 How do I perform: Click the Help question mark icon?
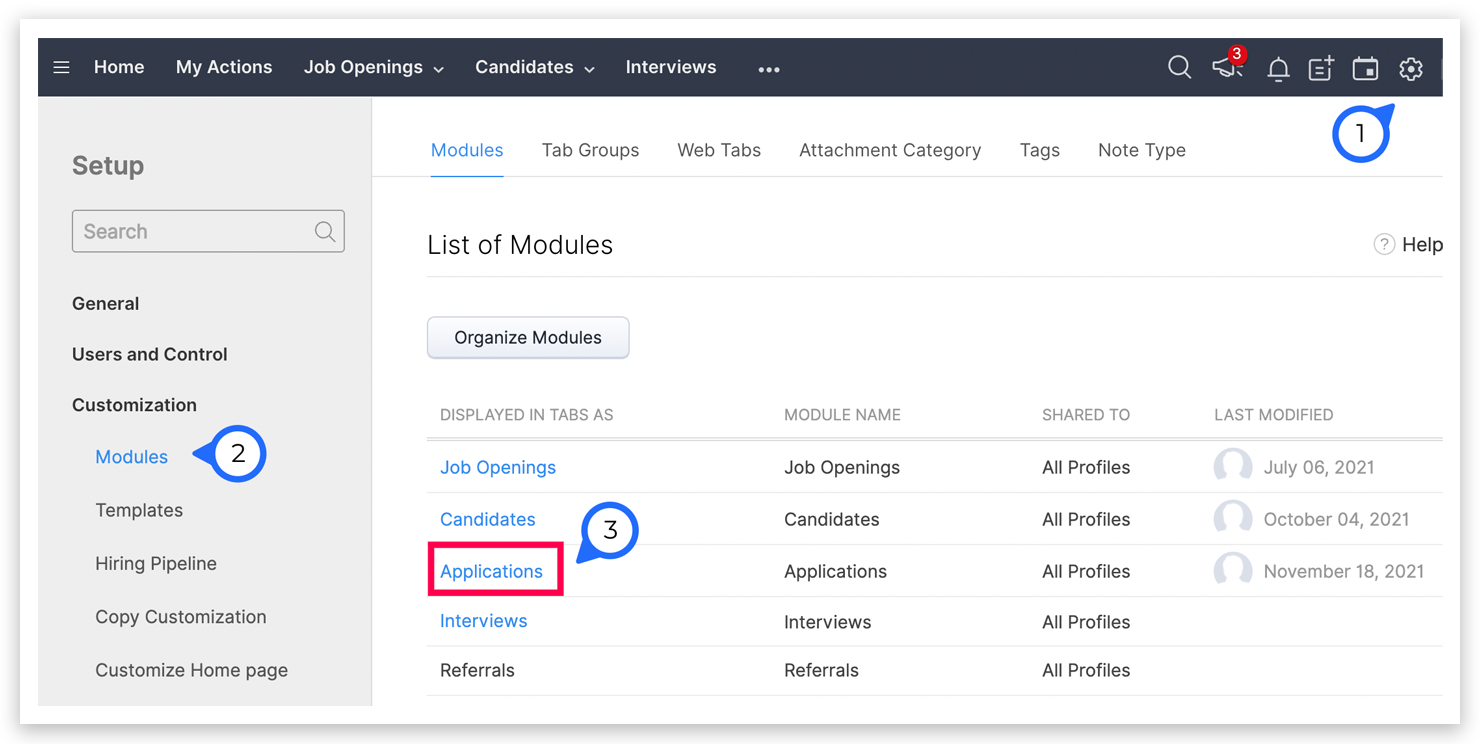tap(1384, 245)
